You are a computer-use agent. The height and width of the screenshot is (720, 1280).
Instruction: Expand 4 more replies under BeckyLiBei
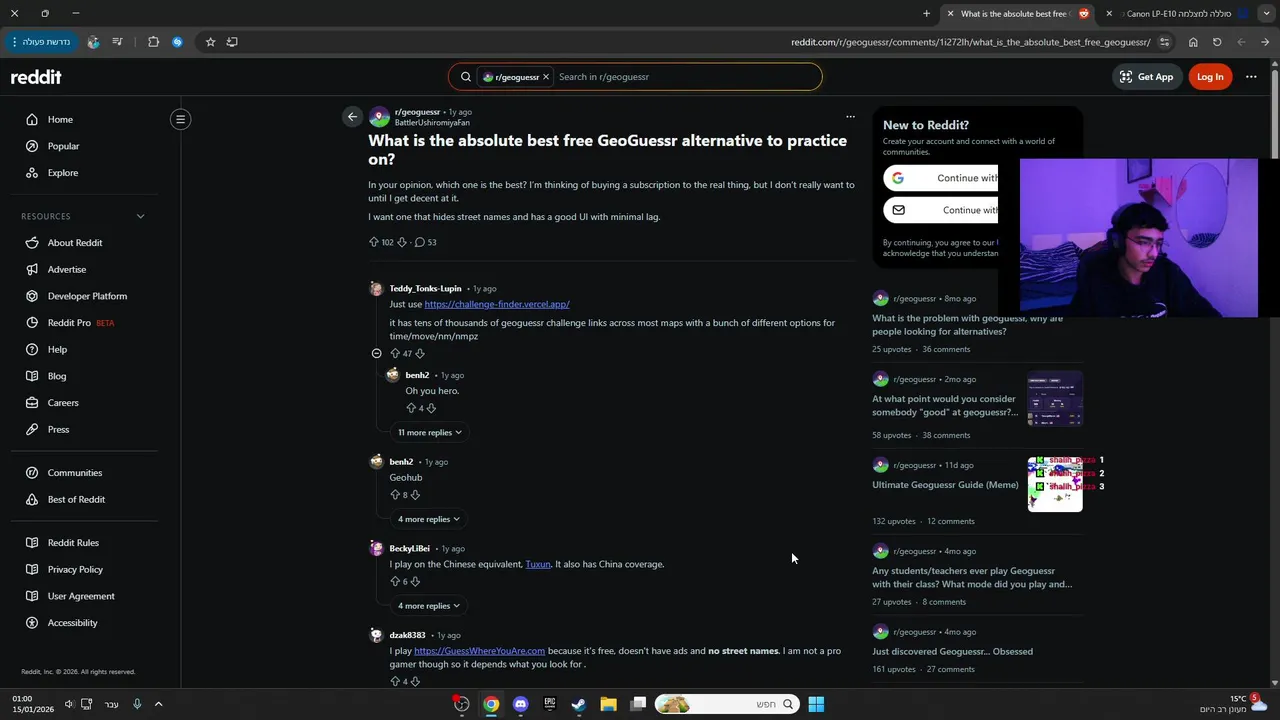coord(429,605)
